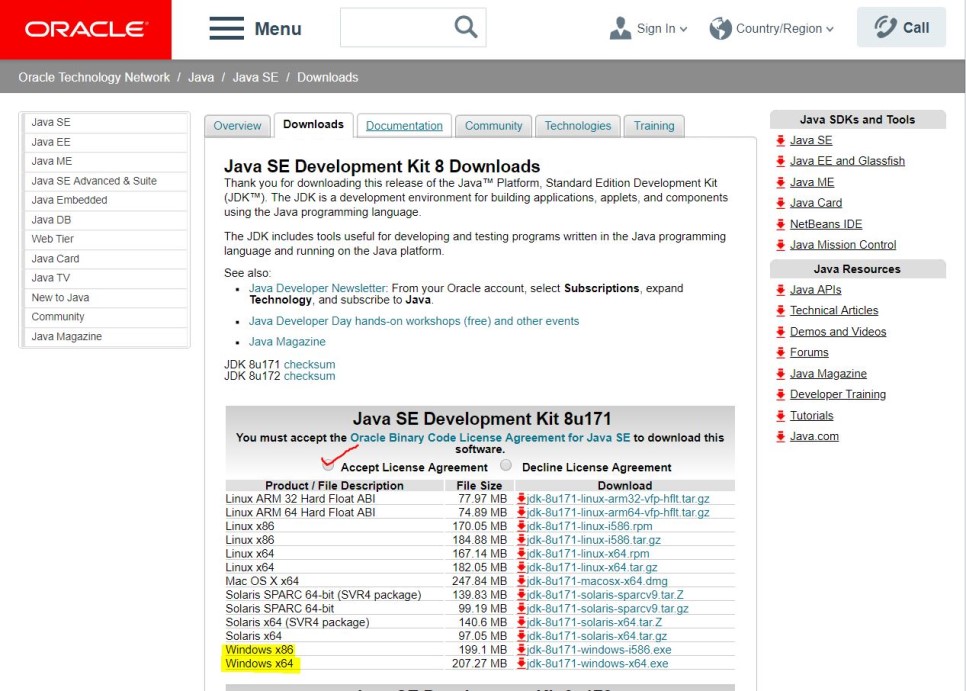Image resolution: width=966 pixels, height=691 pixels.
Task: Download jdk-8u171-linux-x64.tar.gz file link
Action: [592, 567]
